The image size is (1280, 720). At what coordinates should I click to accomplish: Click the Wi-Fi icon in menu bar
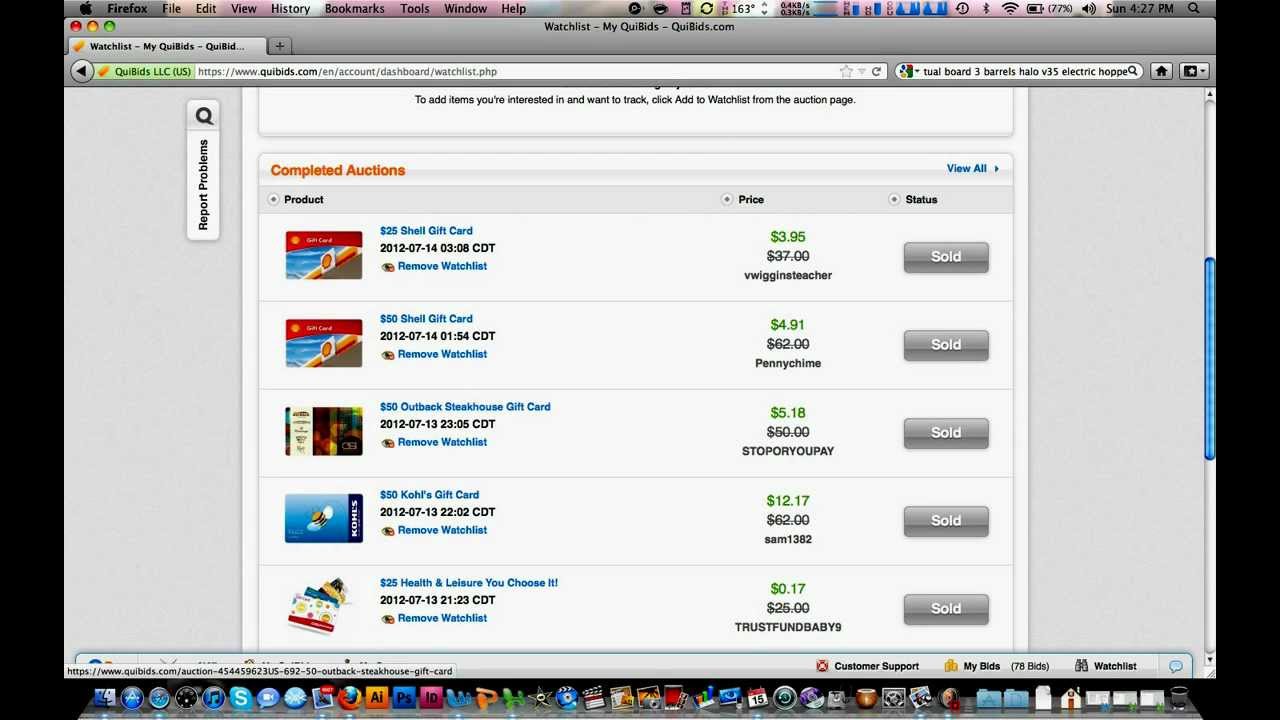(1010, 8)
